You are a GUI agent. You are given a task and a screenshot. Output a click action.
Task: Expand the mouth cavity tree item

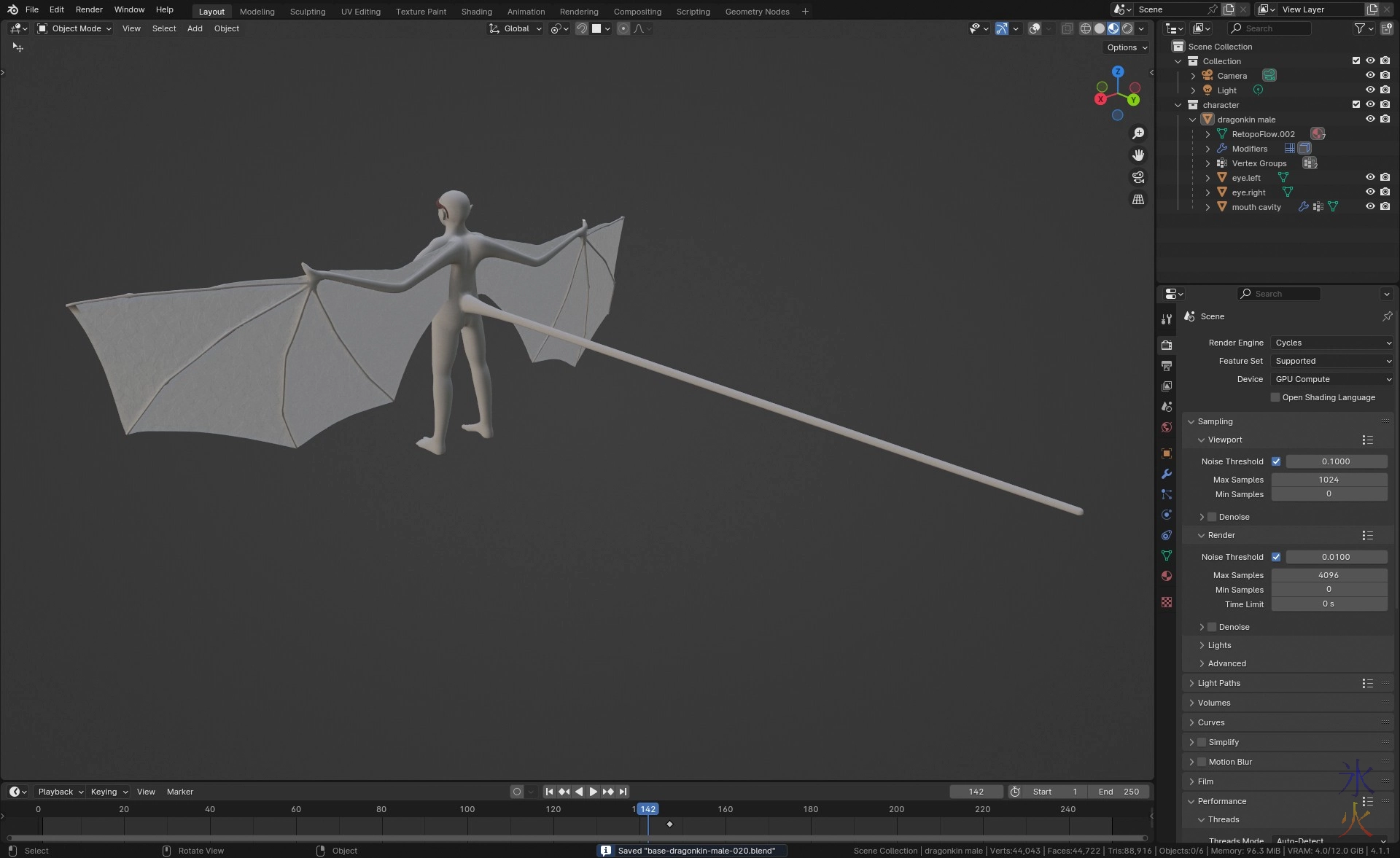[1207, 207]
